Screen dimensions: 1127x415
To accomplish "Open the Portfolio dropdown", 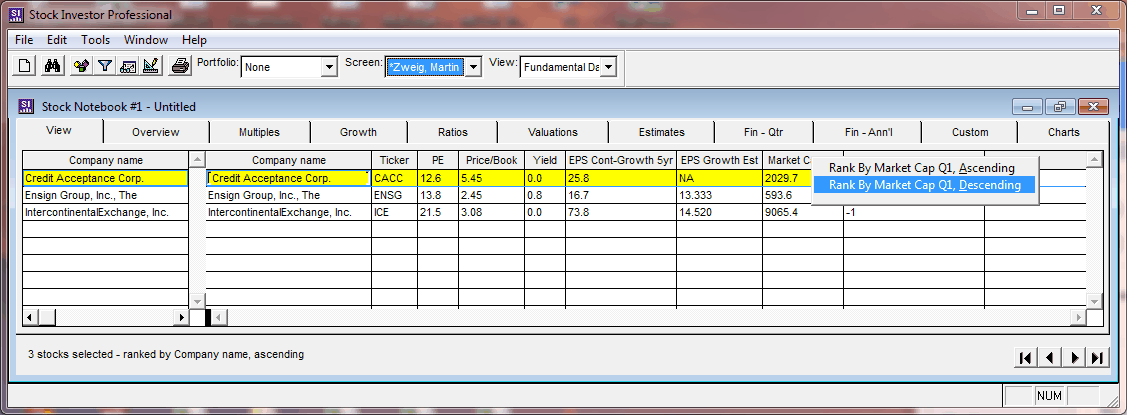I will click(x=329, y=67).
